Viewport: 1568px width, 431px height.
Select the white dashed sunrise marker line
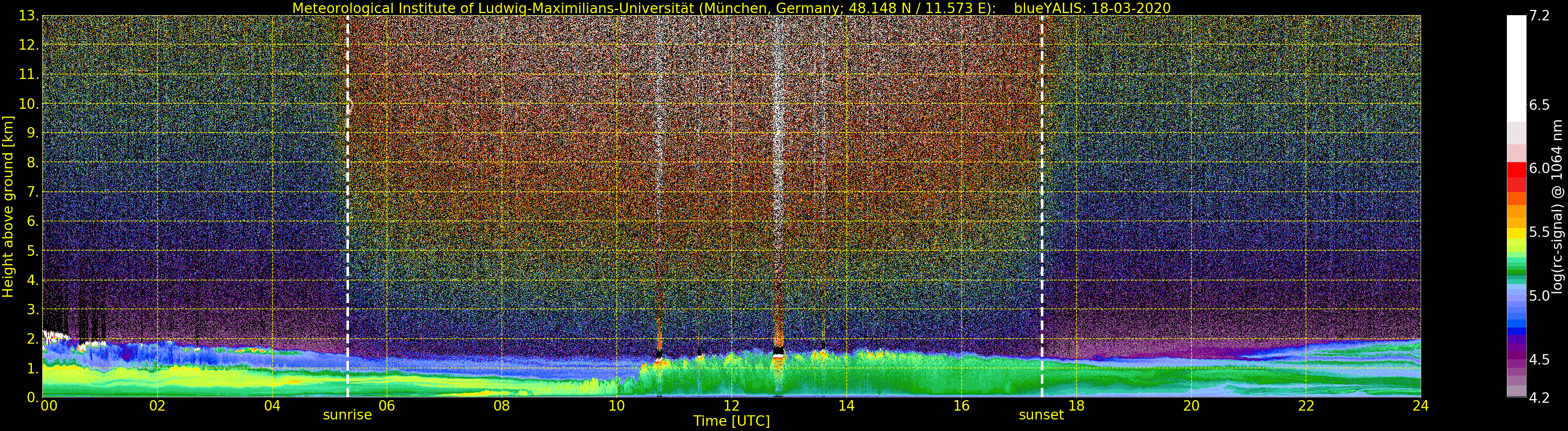347,206
